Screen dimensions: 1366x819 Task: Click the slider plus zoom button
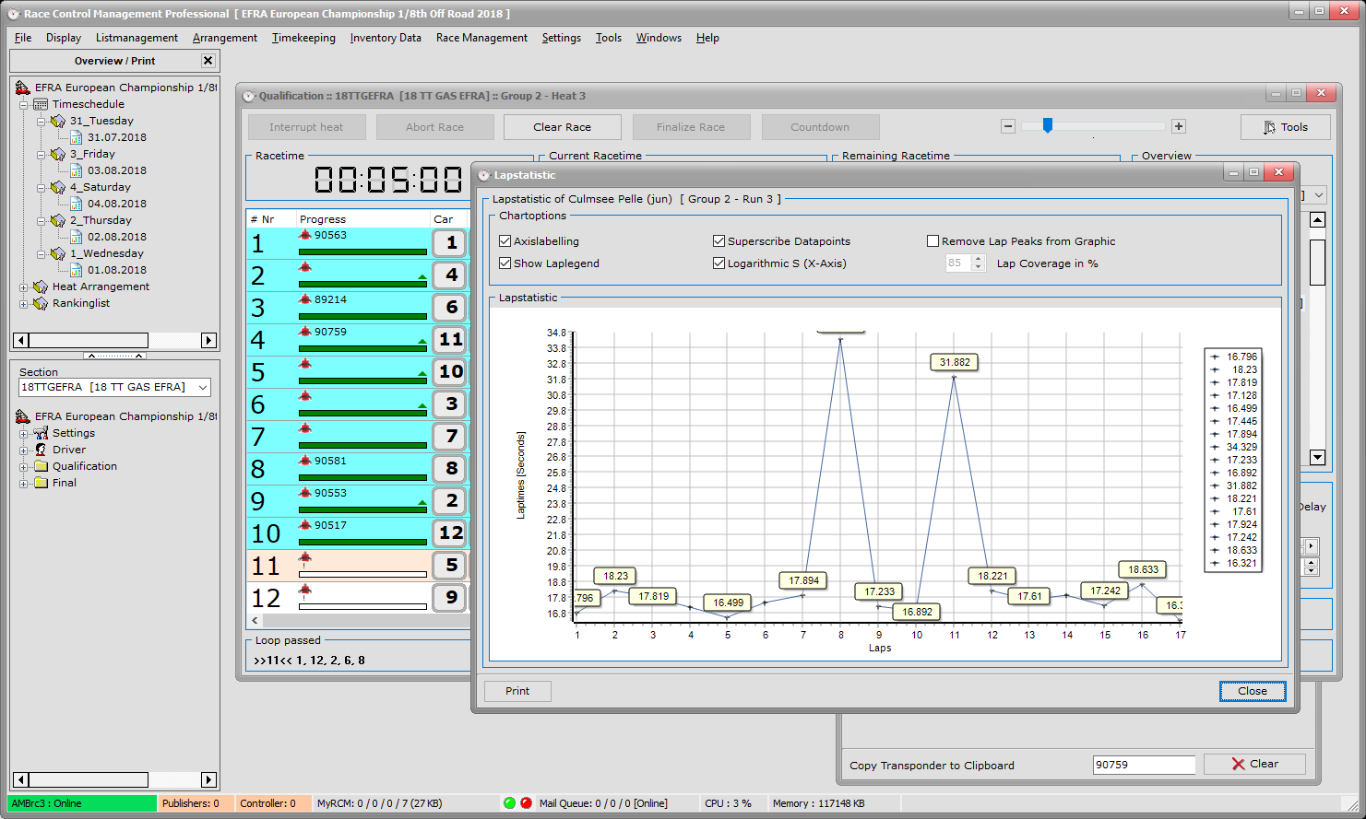coord(1179,126)
